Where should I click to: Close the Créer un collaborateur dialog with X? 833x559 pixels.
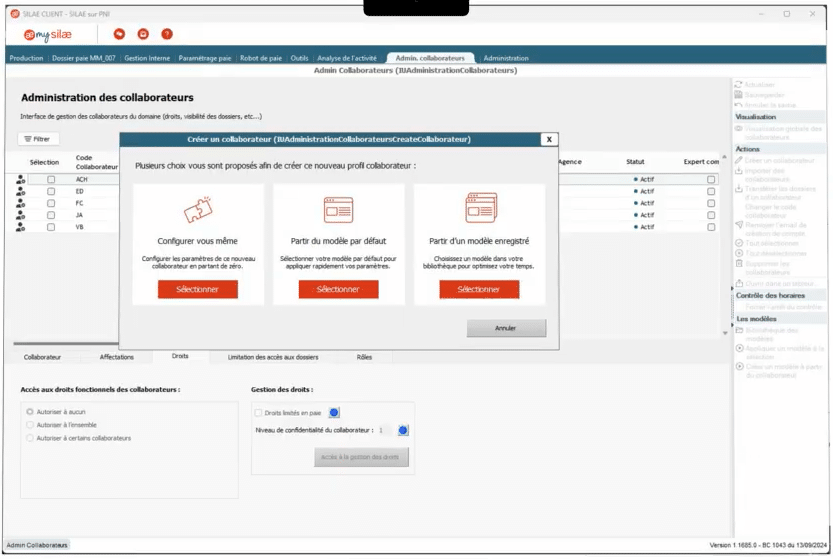point(549,139)
